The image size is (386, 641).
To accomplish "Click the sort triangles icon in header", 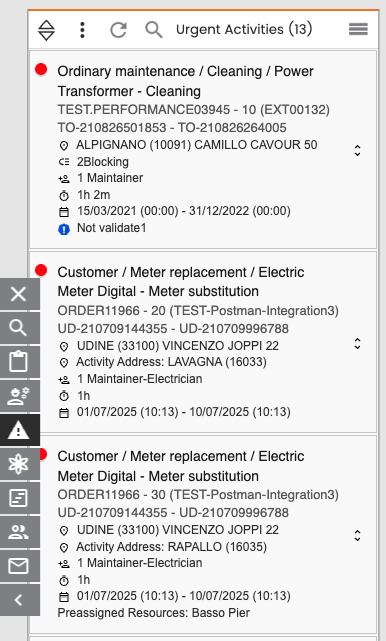I will pyautogui.click(x=46, y=30).
